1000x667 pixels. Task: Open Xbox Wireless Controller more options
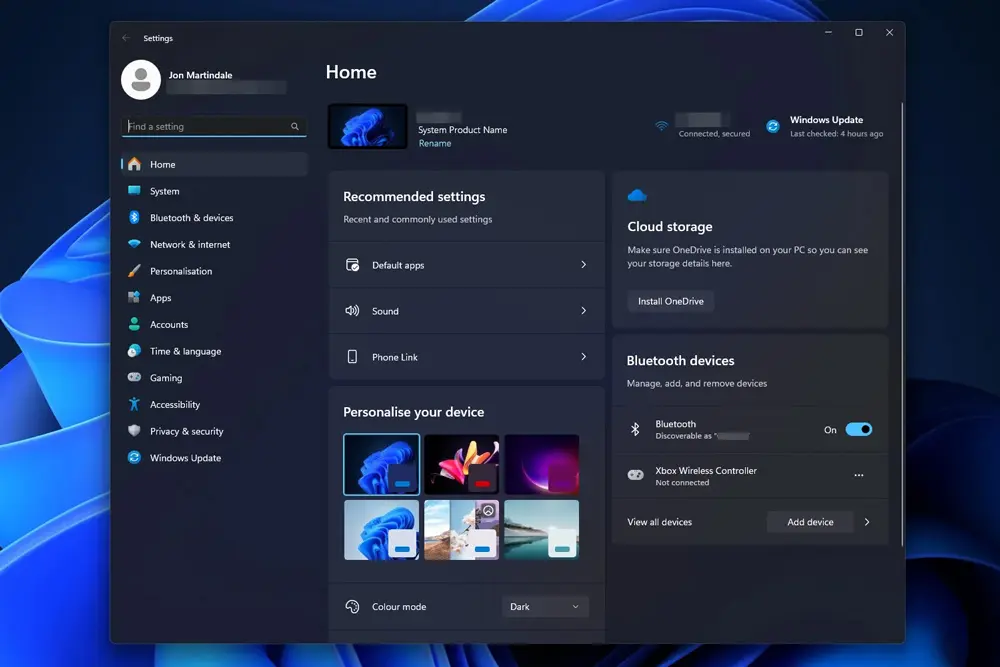click(x=859, y=475)
